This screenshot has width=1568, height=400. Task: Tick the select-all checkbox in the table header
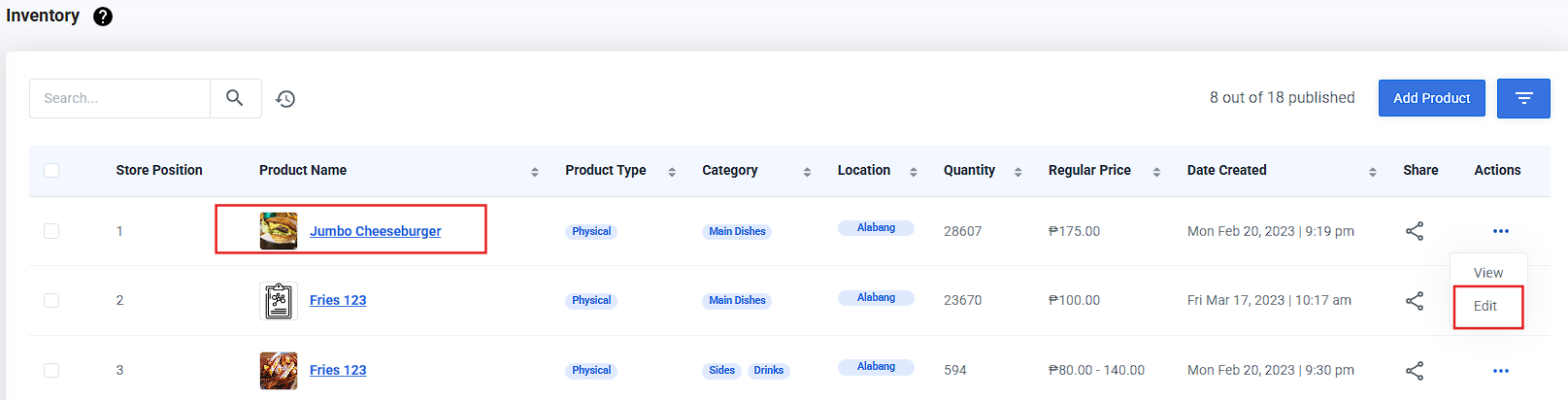pyautogui.click(x=51, y=170)
